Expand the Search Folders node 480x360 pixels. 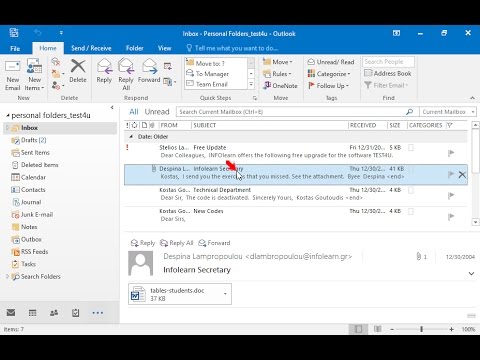(x=7, y=276)
